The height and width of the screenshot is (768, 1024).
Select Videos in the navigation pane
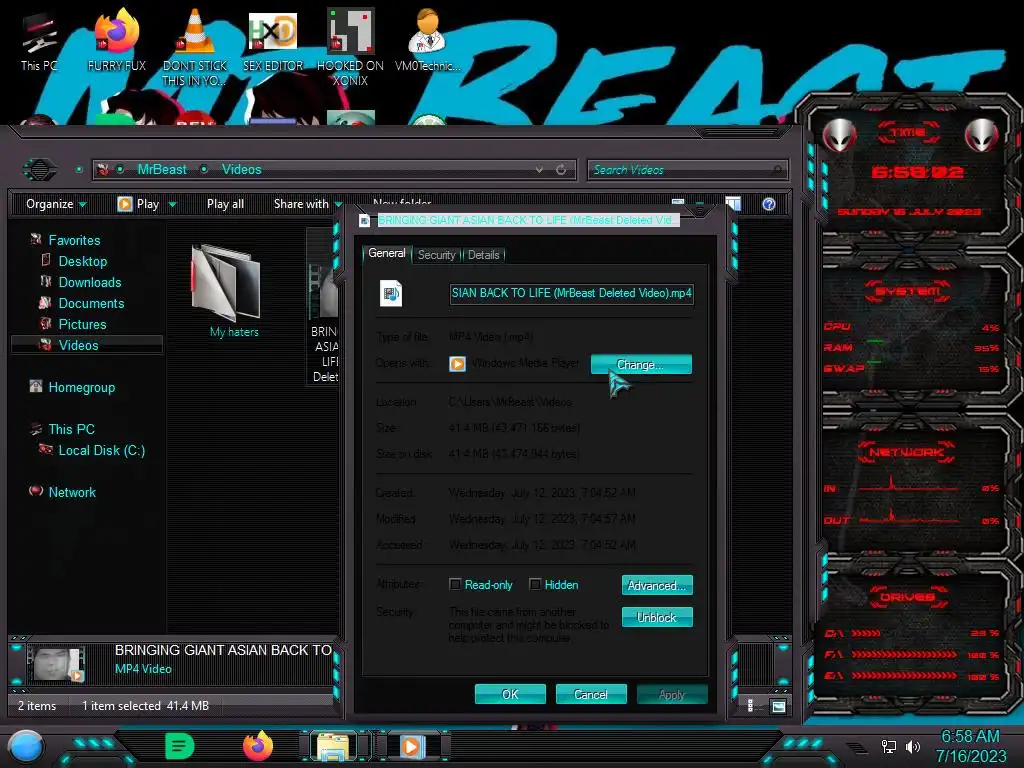87,345
